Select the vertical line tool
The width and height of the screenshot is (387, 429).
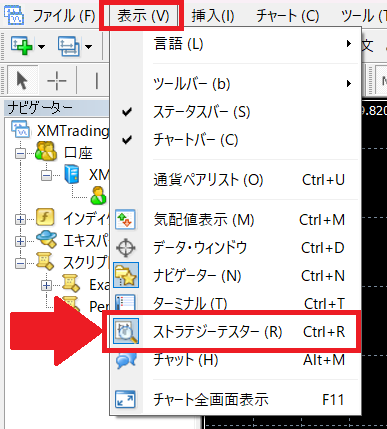click(97, 81)
